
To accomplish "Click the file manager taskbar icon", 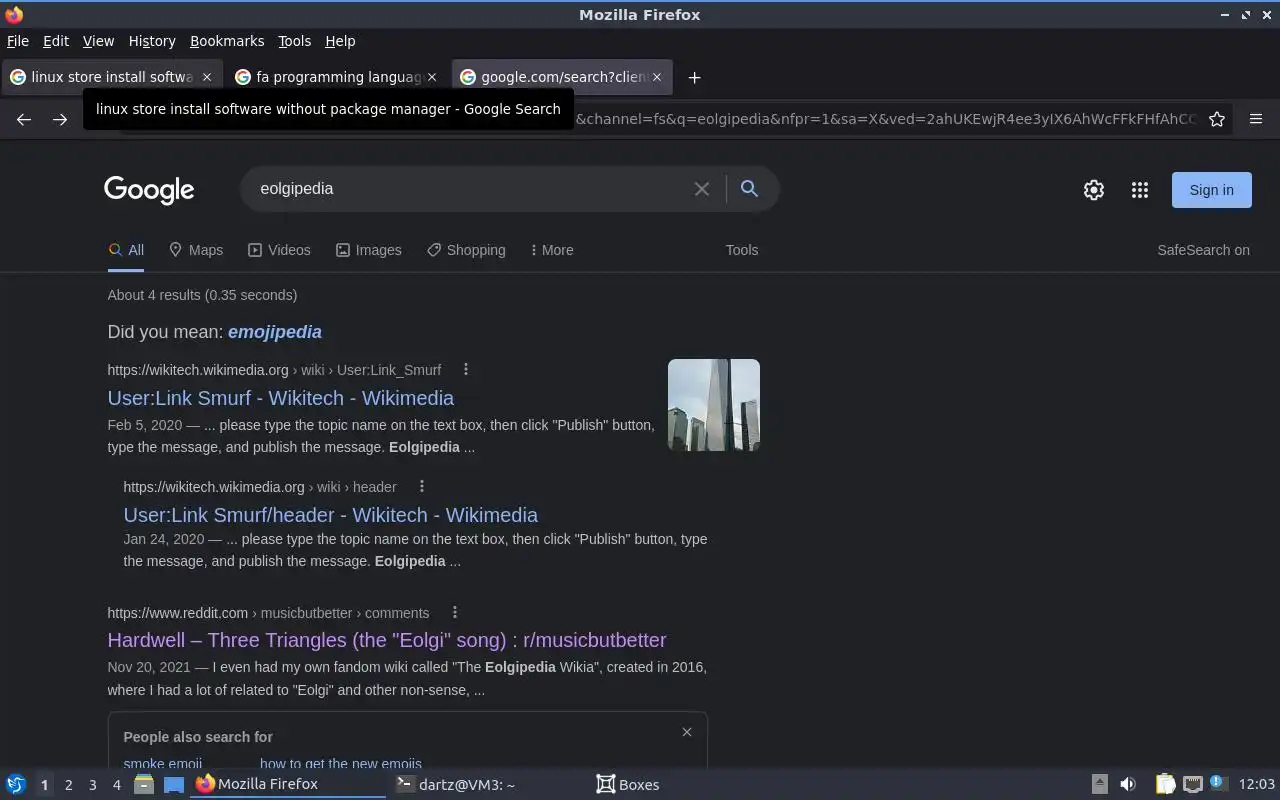I will click(143, 784).
